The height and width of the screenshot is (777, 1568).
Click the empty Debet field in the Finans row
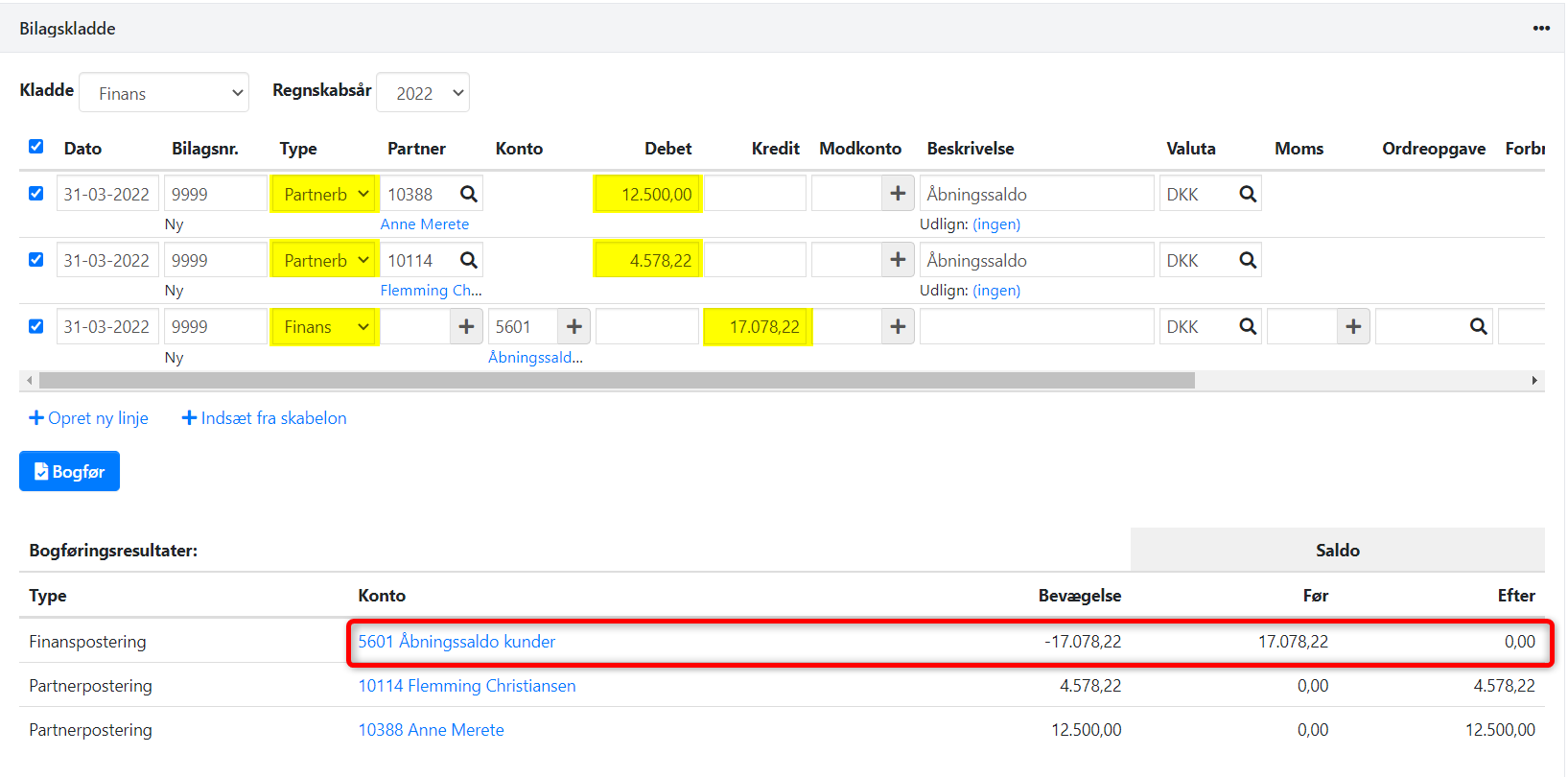pos(647,326)
